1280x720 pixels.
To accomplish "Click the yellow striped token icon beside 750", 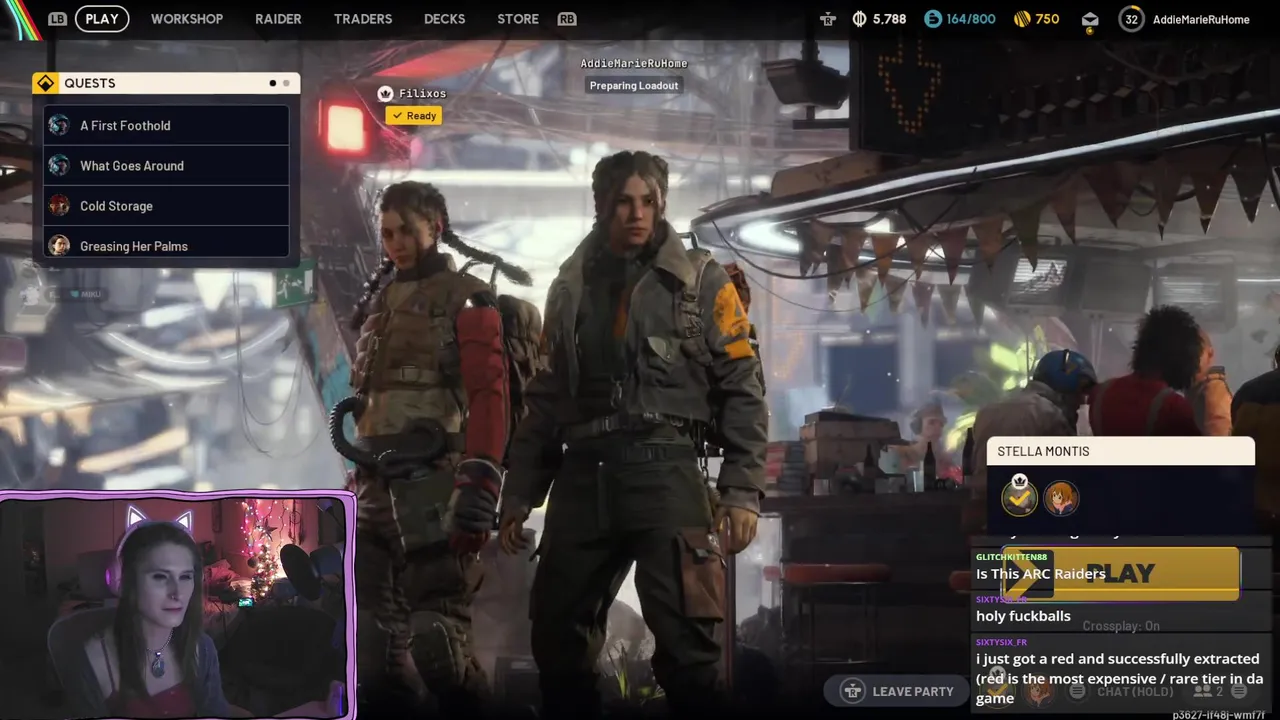I will click(1021, 18).
